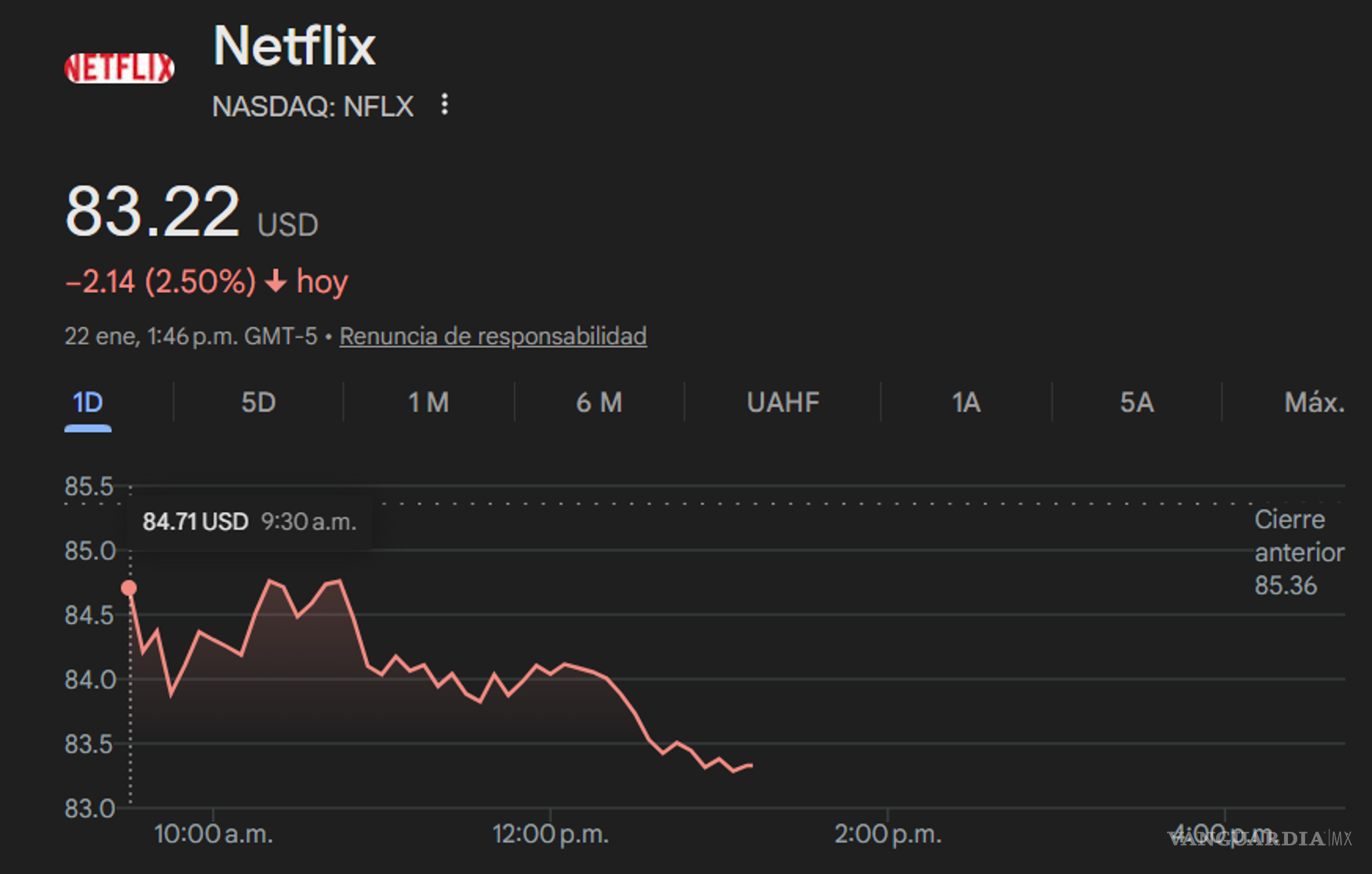Click the Netflix logo icon

coord(120,68)
